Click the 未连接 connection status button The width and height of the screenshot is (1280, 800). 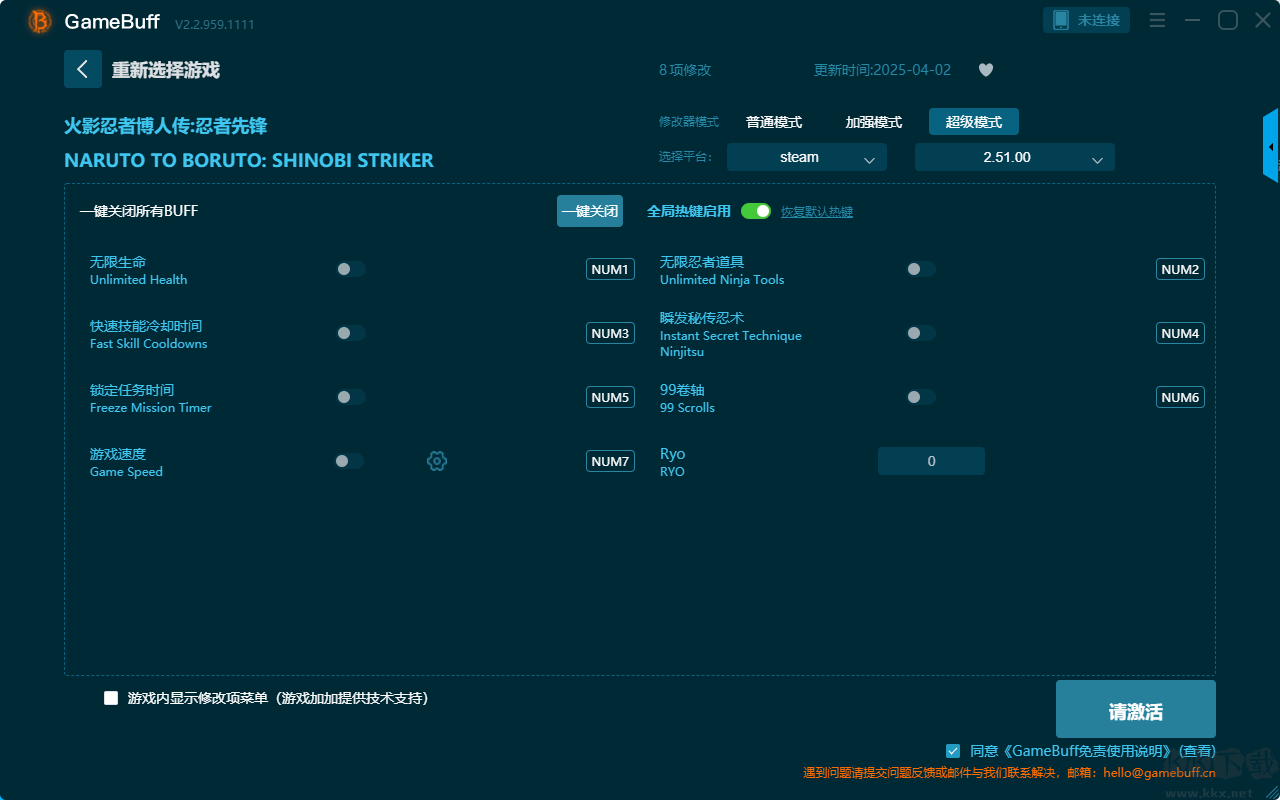(x=1087, y=20)
